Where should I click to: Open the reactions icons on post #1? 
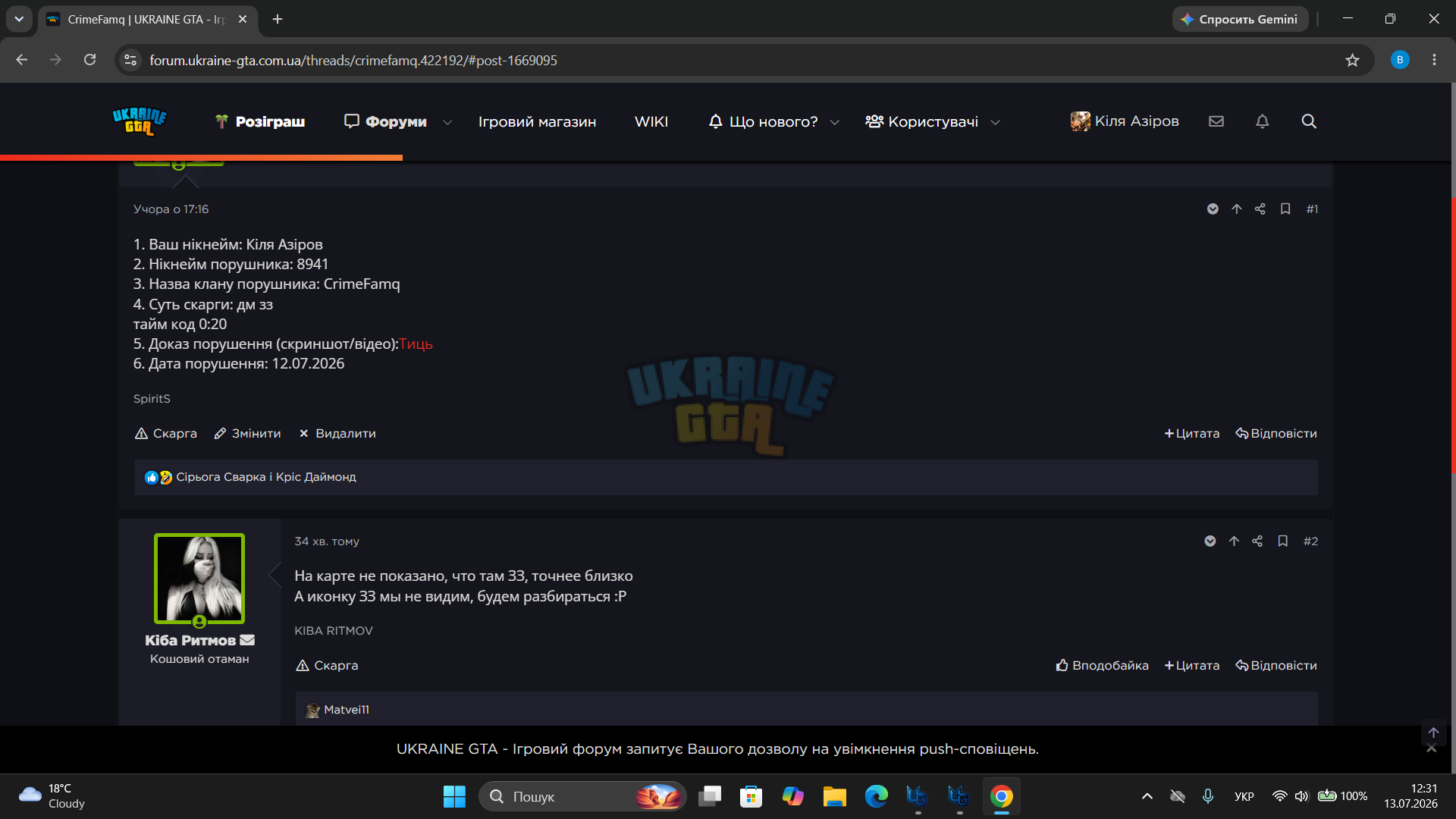coord(158,477)
